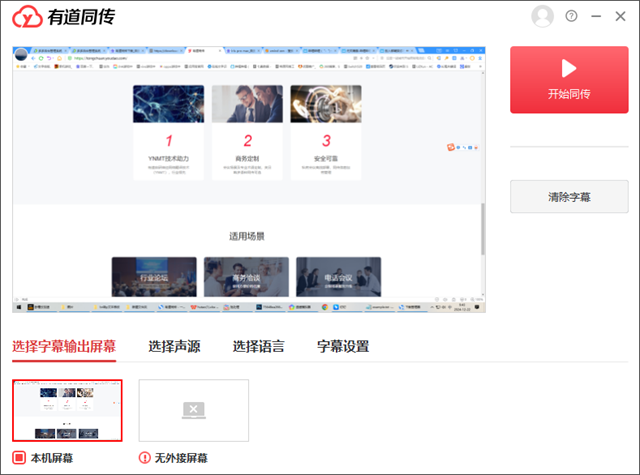Click the 商务洽谈 scene image in preview
The image size is (640, 475).
[246, 277]
